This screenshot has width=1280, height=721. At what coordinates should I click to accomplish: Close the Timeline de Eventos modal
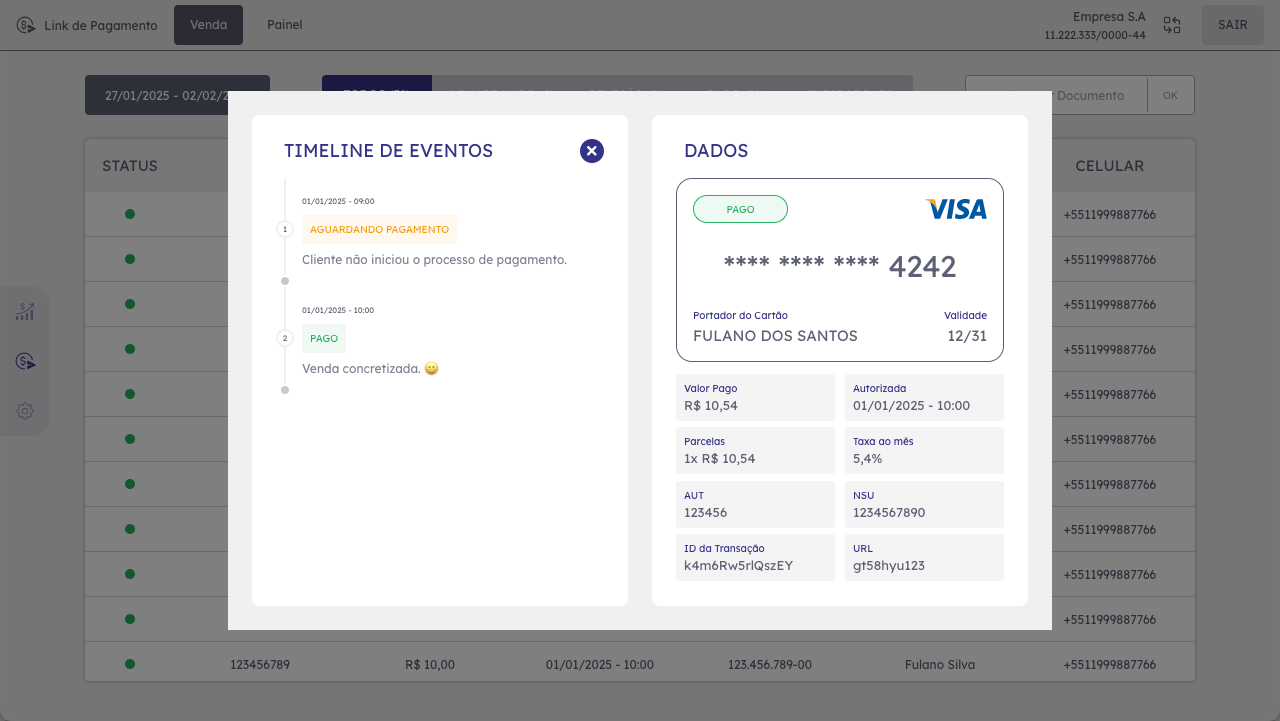[x=592, y=151]
